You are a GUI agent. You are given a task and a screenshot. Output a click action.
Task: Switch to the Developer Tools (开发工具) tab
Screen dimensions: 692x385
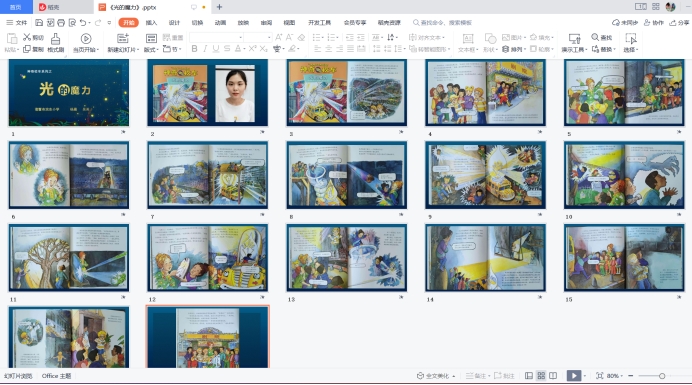(320, 23)
